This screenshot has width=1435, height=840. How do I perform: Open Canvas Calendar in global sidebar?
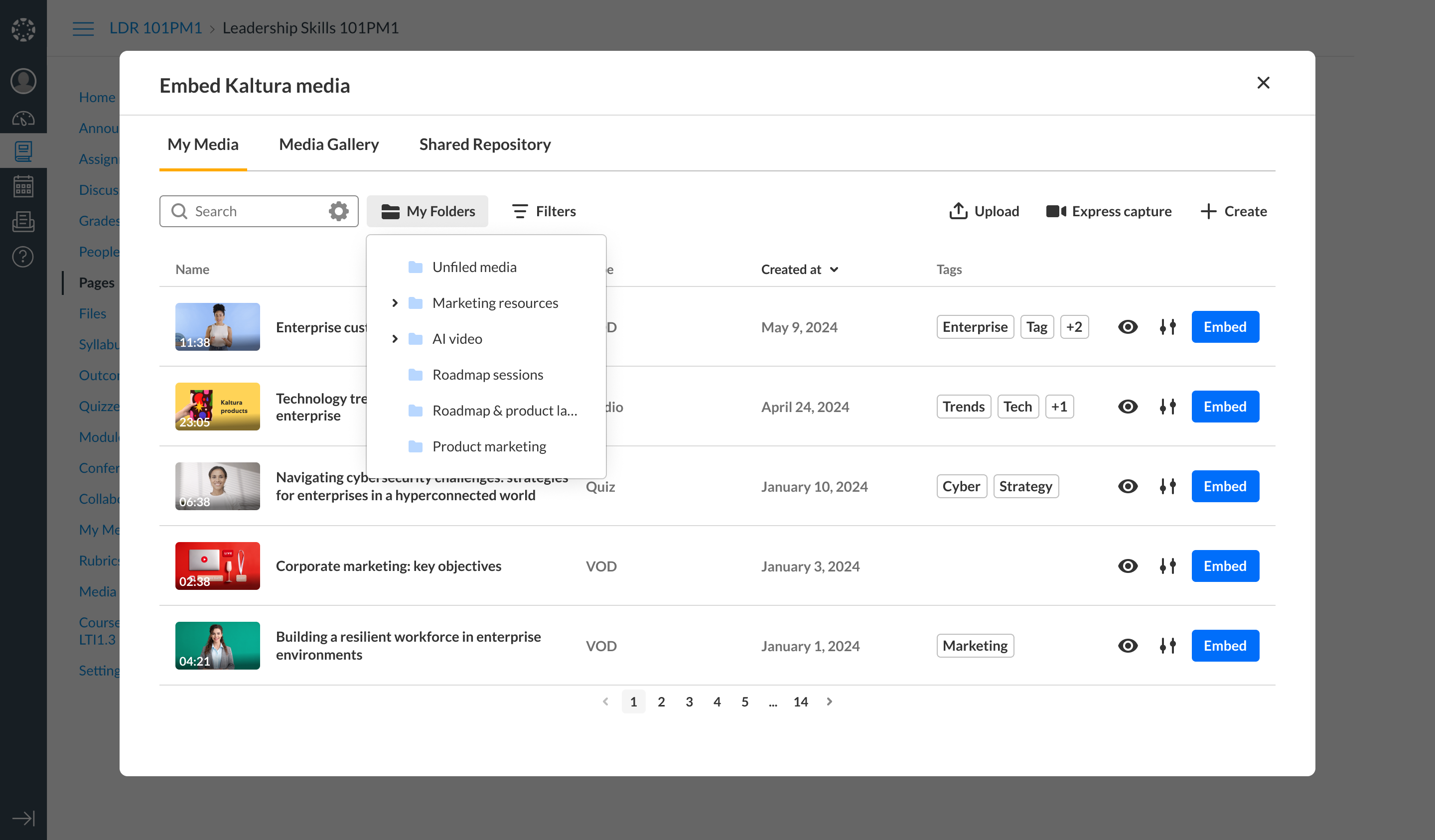click(23, 186)
